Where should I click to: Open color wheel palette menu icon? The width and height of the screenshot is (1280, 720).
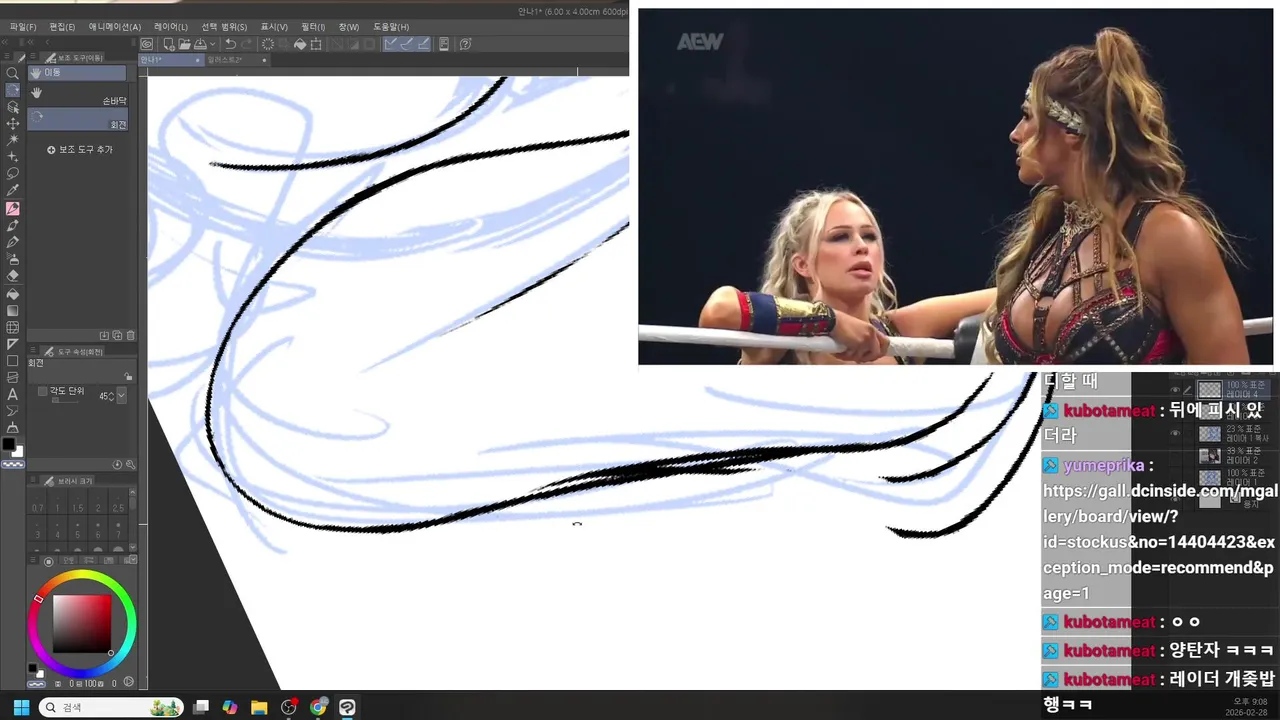(x=33, y=560)
